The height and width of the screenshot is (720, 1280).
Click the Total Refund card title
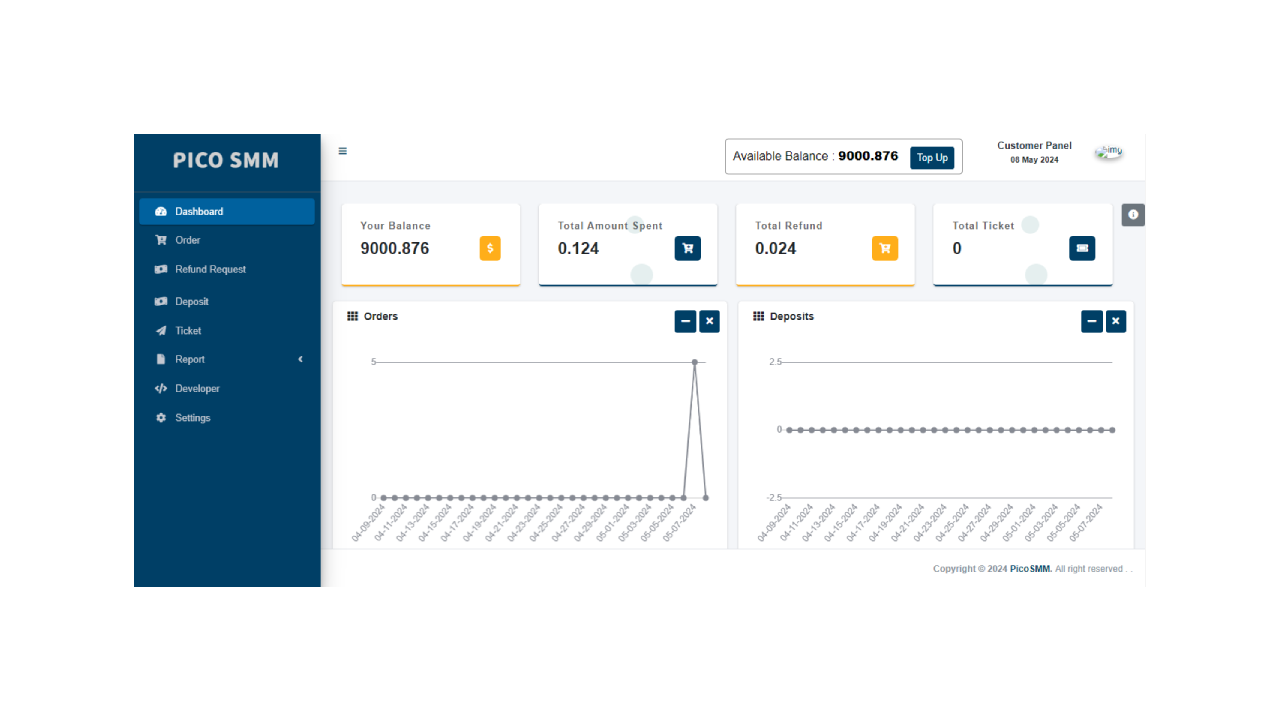click(x=789, y=226)
